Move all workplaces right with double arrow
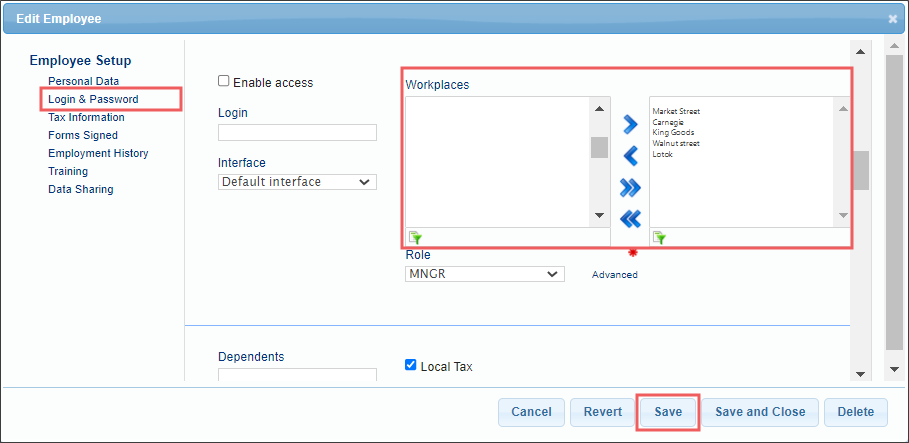909x443 pixels. pos(630,187)
